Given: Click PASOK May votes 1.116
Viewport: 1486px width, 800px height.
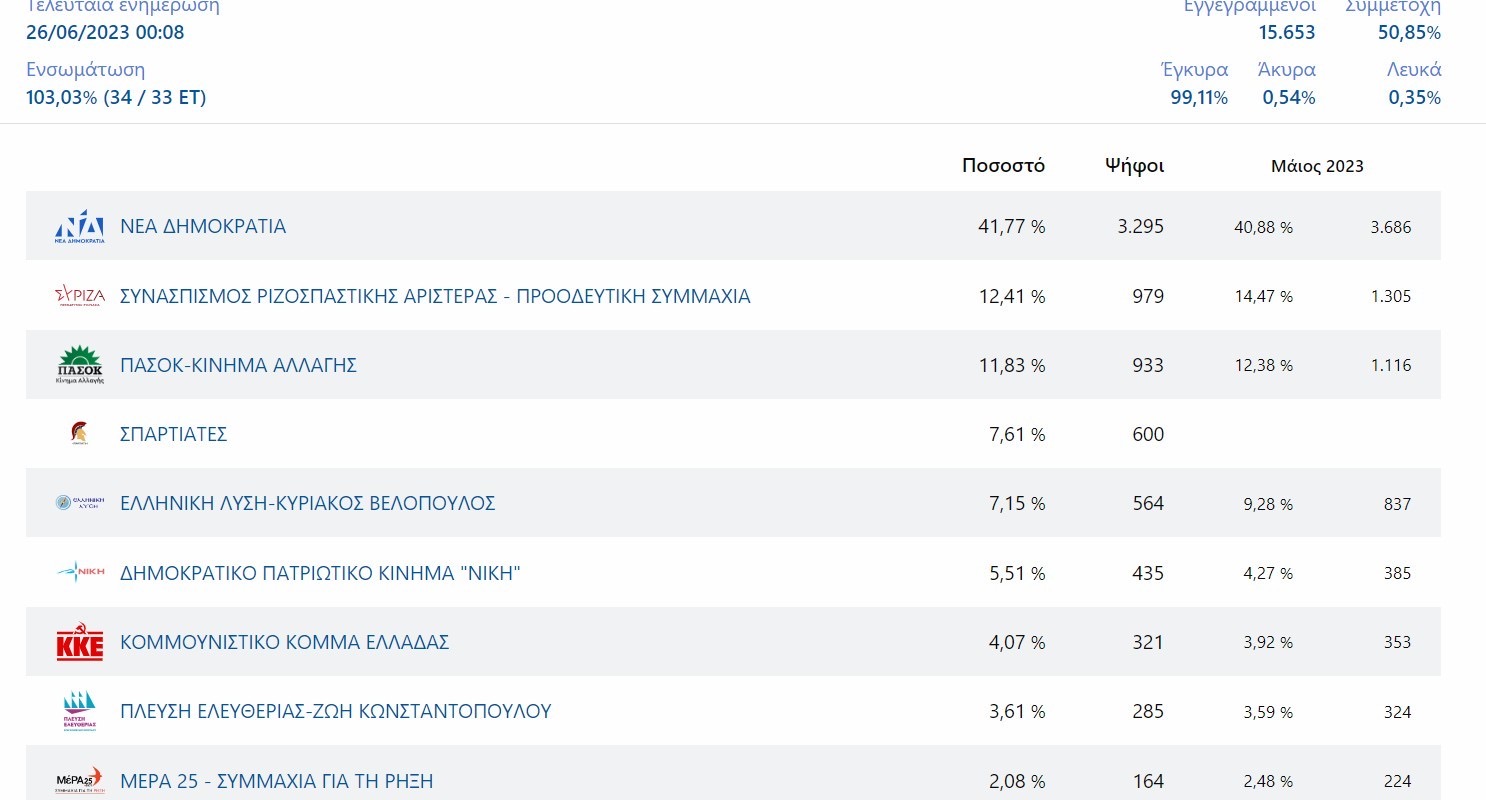Looking at the screenshot, I should 1391,366.
